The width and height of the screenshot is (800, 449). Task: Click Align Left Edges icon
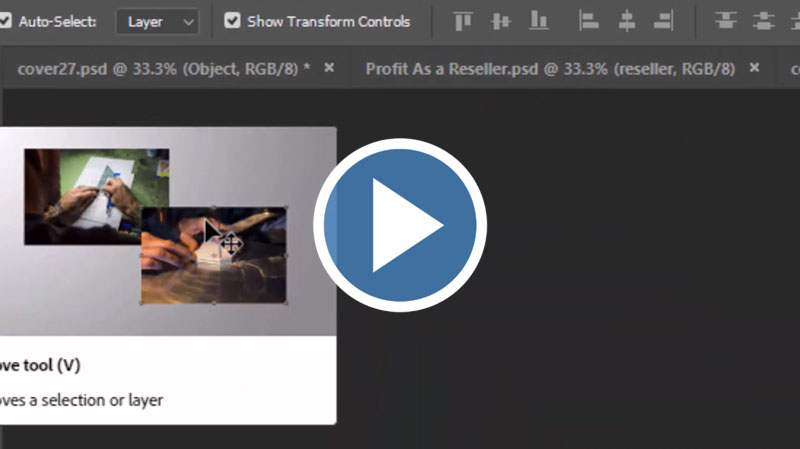tap(590, 20)
